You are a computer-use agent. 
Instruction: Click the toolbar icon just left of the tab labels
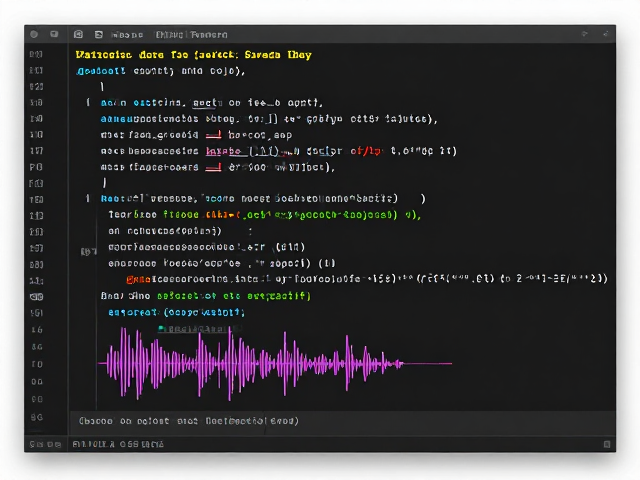[x=99, y=35]
